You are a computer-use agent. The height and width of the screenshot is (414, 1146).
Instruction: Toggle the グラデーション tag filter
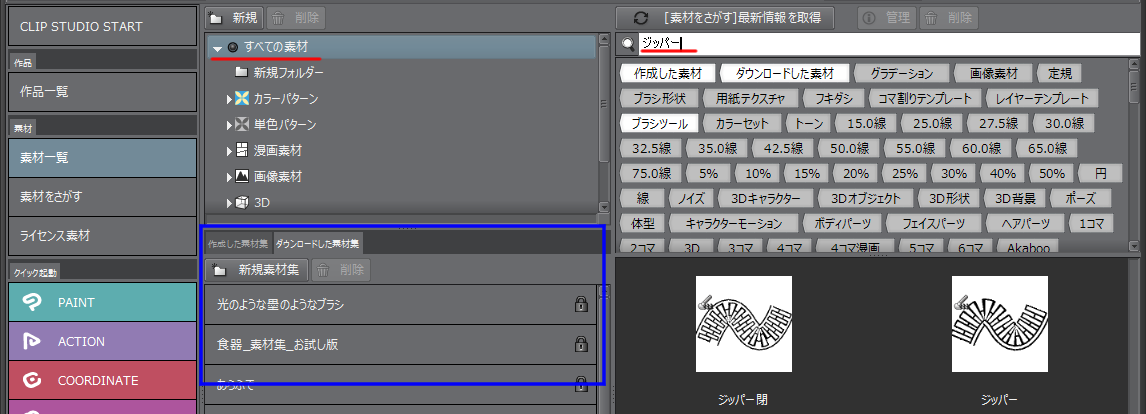coord(902,74)
